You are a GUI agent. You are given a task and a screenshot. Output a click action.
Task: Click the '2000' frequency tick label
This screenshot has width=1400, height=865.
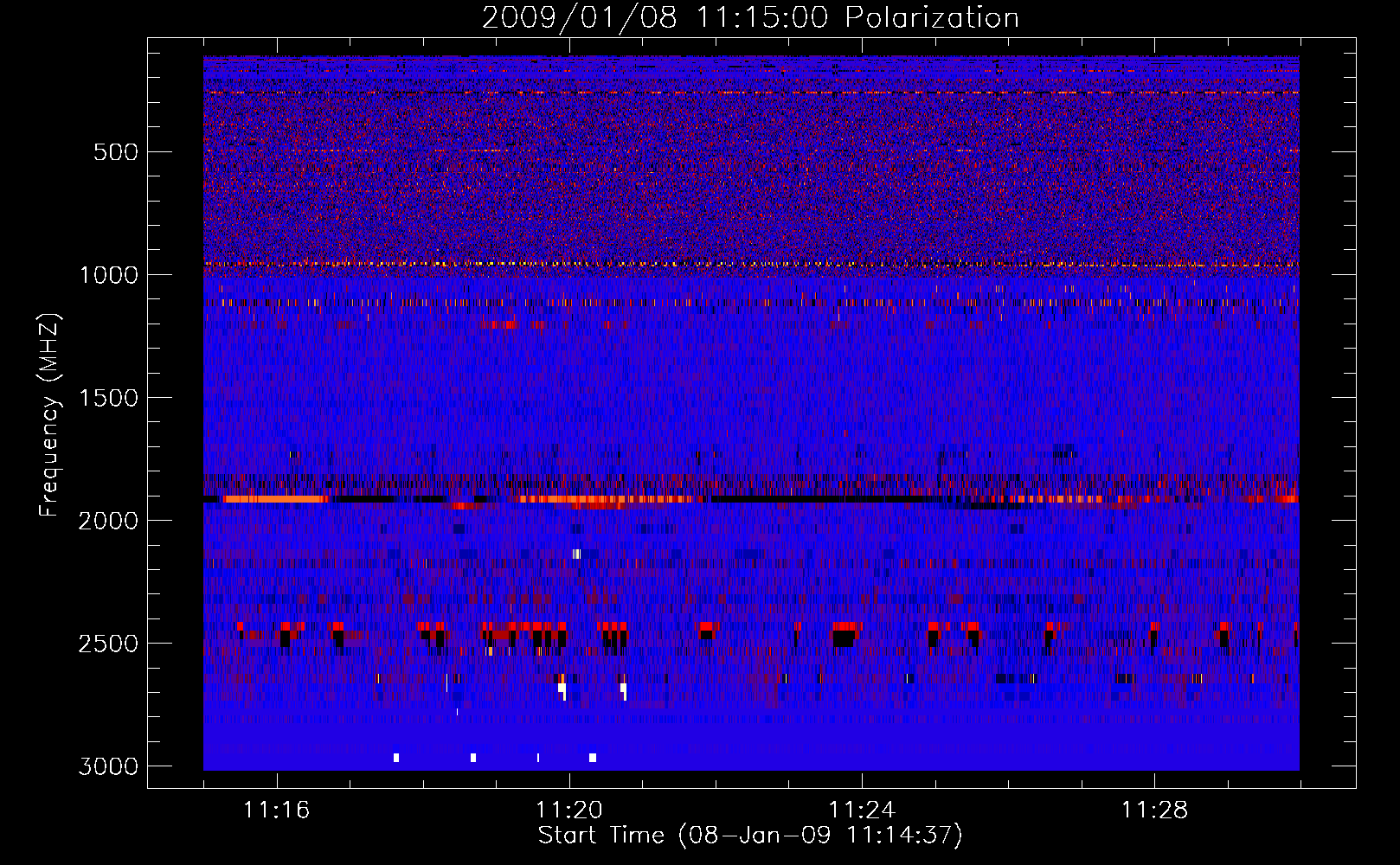109,521
